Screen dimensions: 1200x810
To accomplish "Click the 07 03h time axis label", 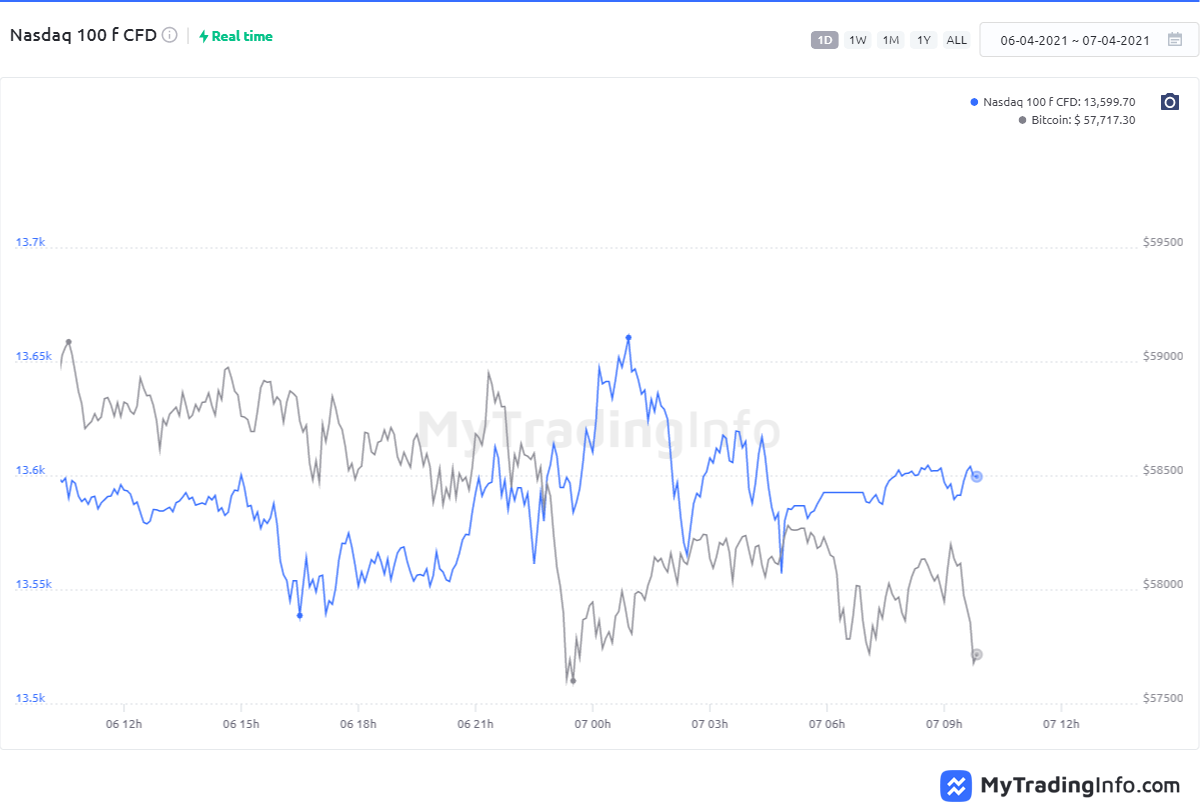I will (710, 723).
